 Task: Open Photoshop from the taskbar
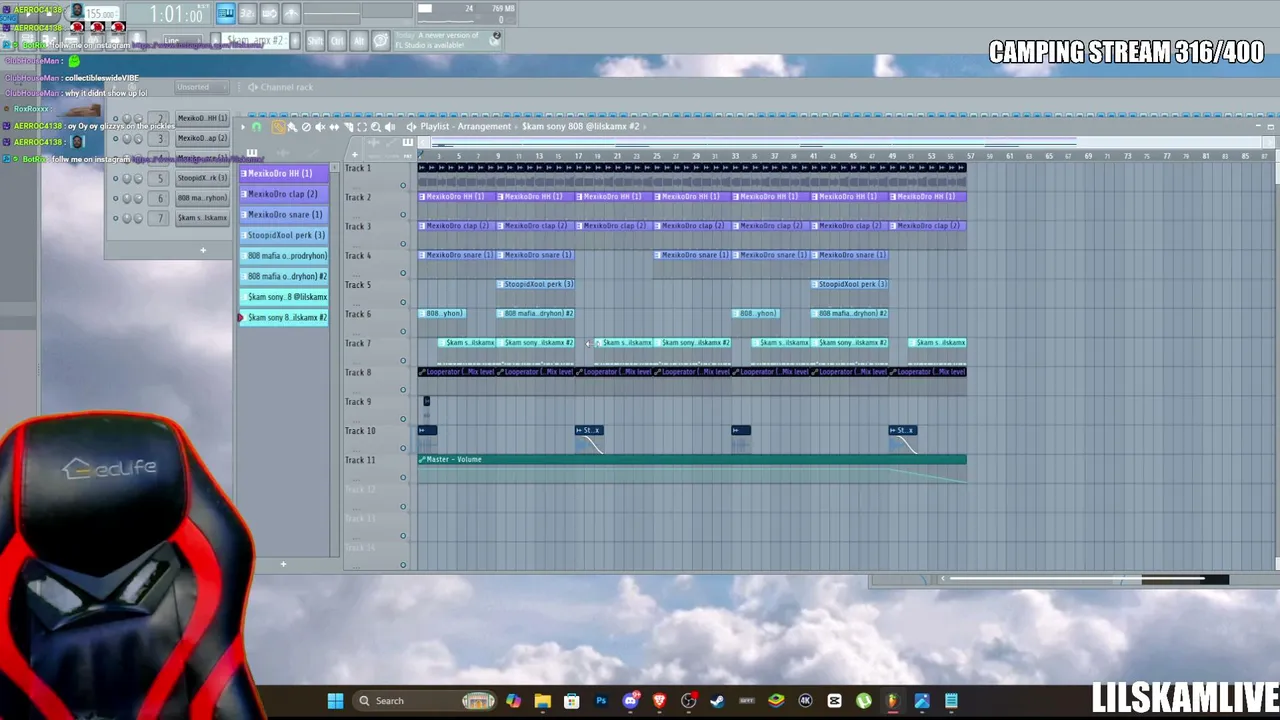pos(601,701)
